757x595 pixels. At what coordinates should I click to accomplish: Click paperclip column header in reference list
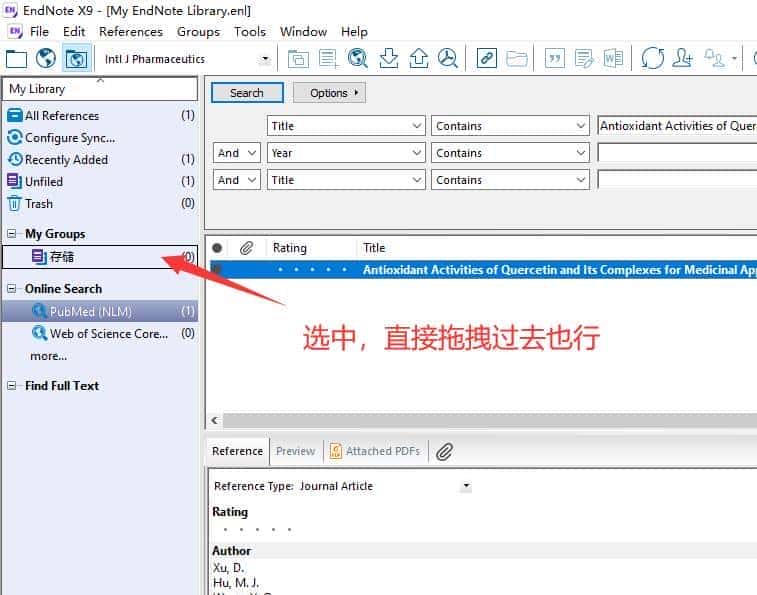(x=246, y=248)
